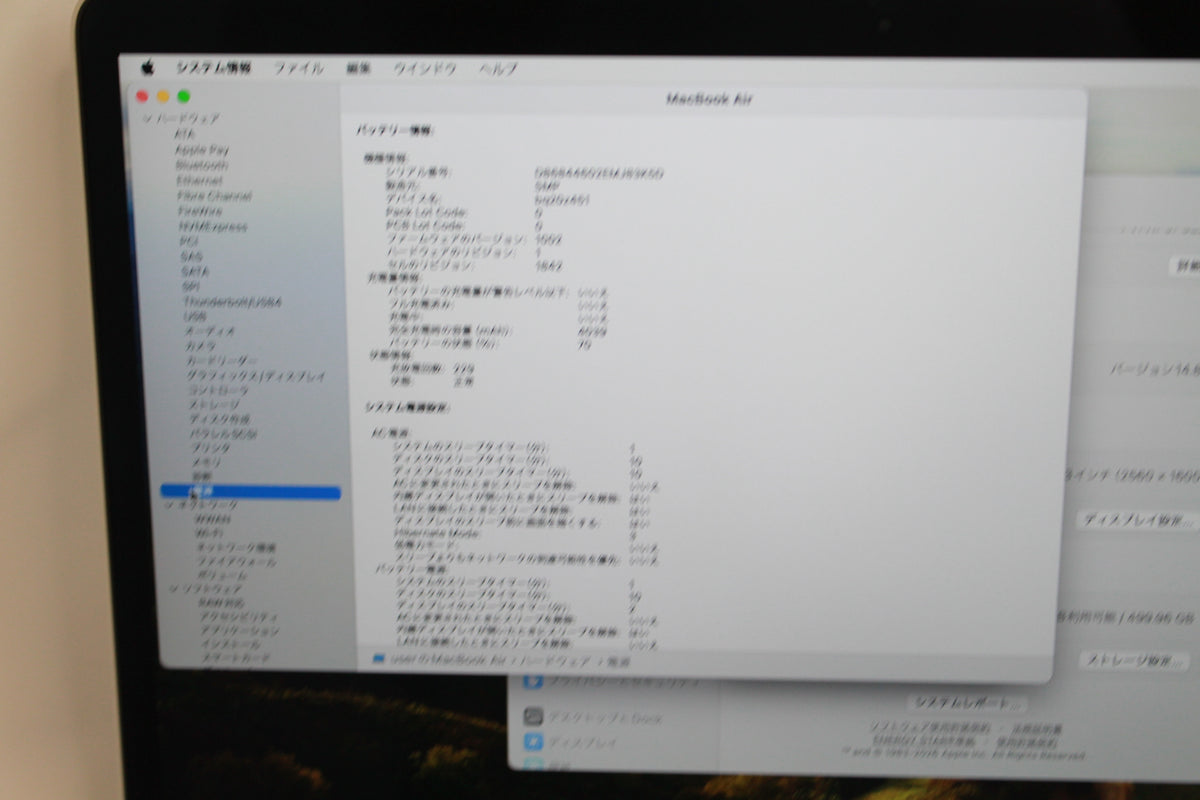
Task: Open the ヘルプ menu
Action: 498,69
